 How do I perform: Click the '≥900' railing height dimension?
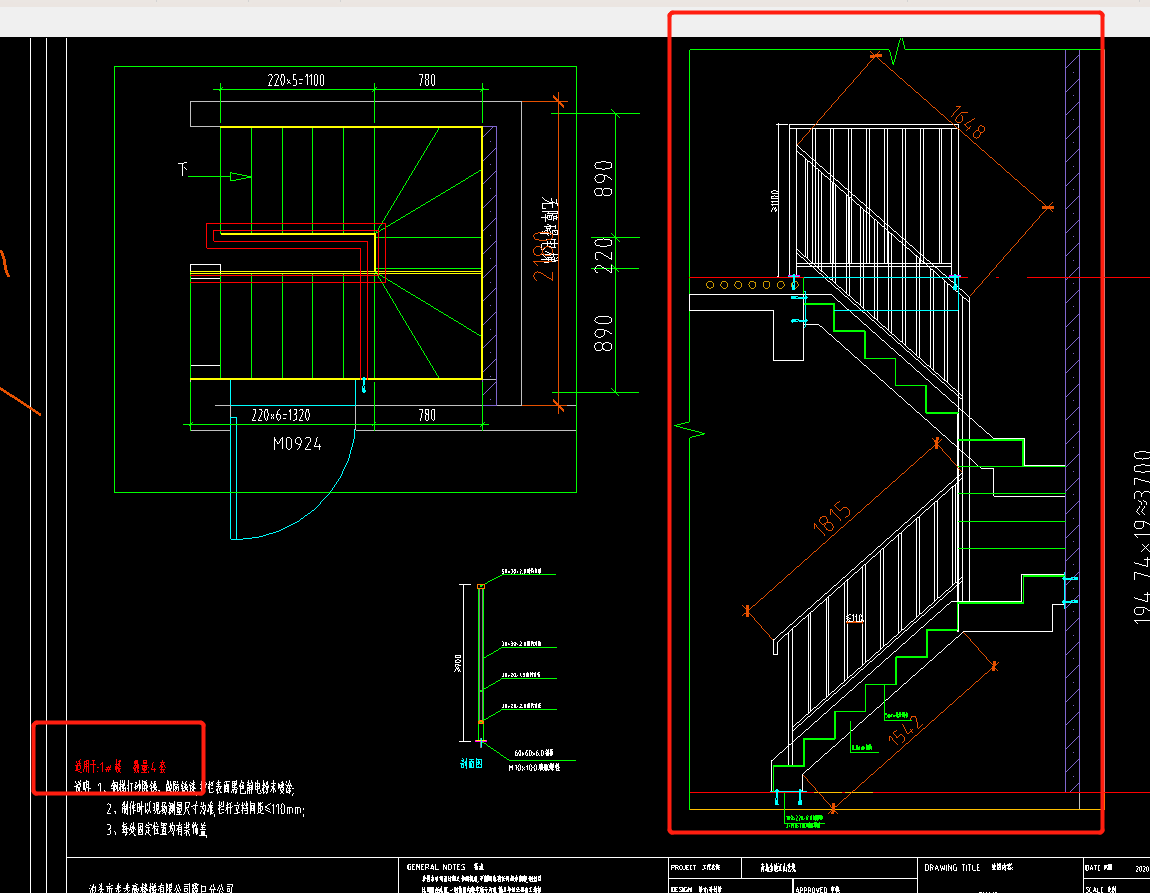[458, 664]
